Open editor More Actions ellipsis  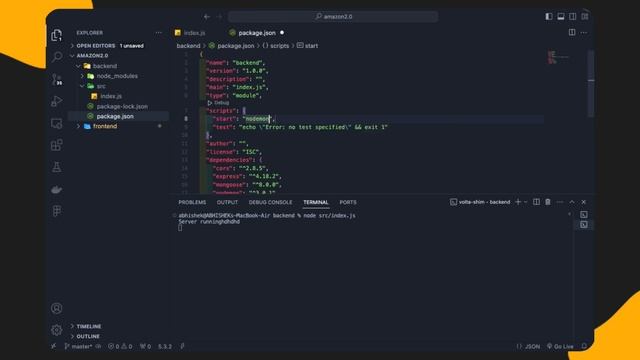click(x=584, y=33)
